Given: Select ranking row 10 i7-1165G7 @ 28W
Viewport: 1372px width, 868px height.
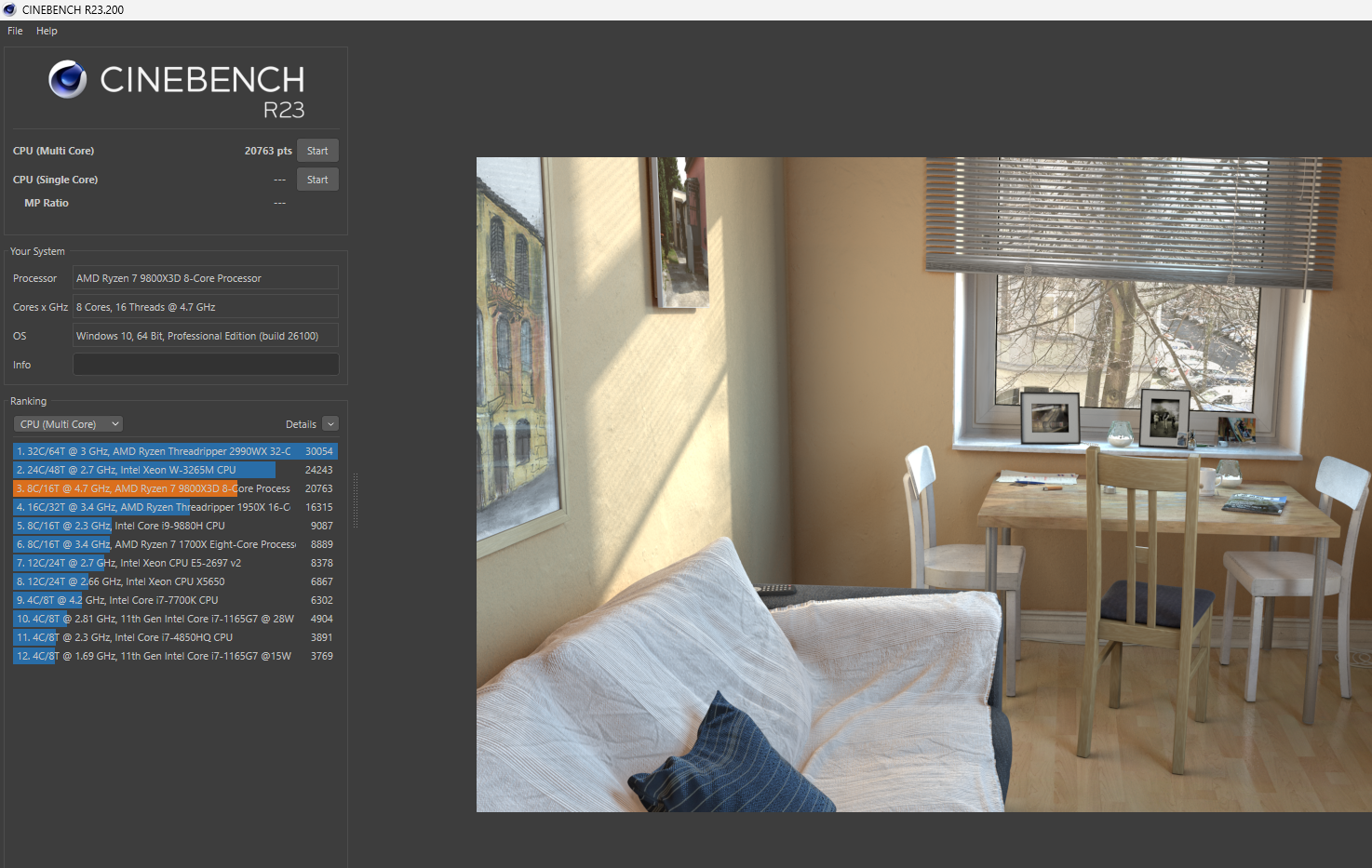Looking at the screenshot, I should click(175, 619).
